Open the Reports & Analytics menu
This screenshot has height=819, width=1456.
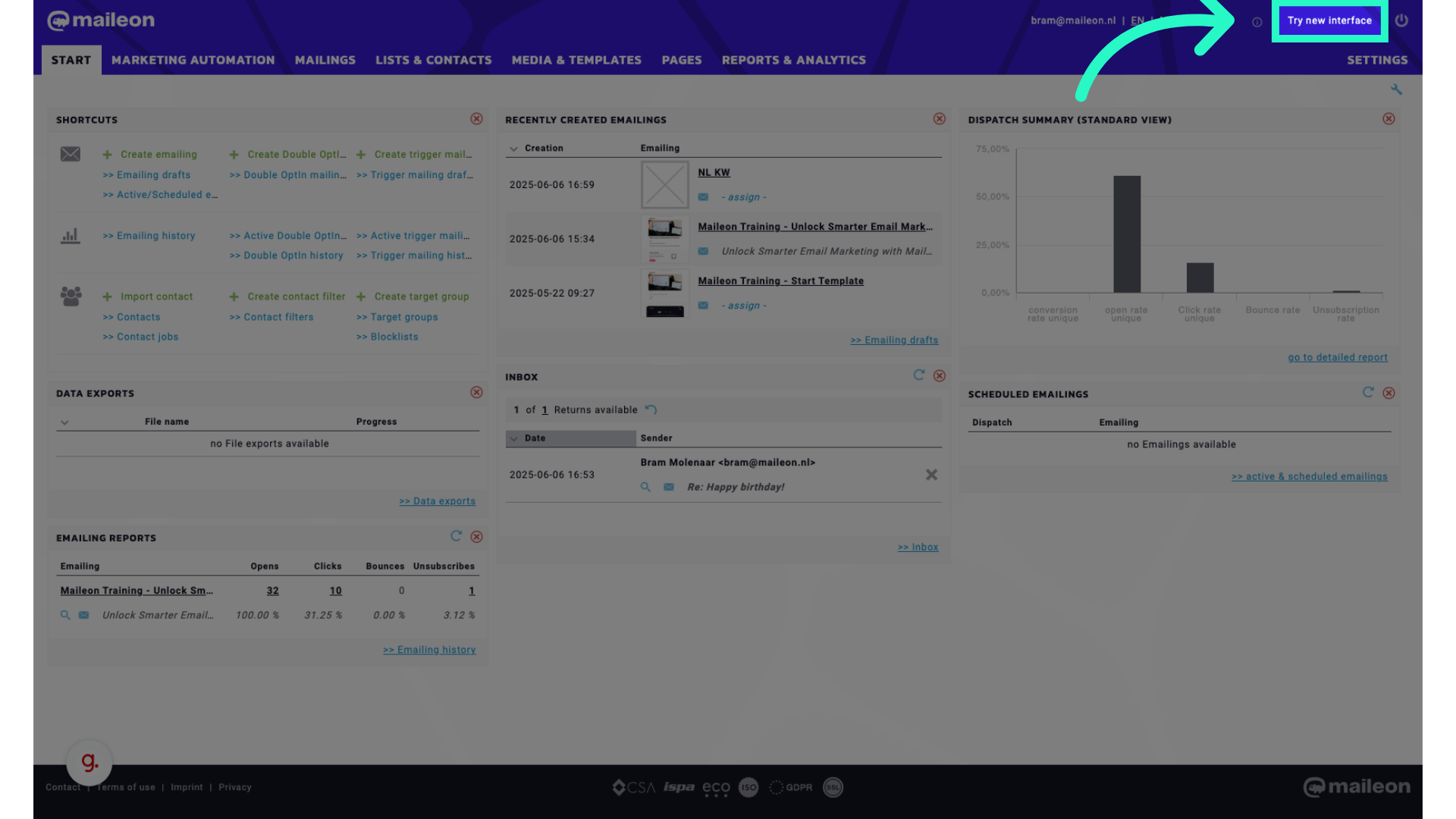pyautogui.click(x=794, y=60)
